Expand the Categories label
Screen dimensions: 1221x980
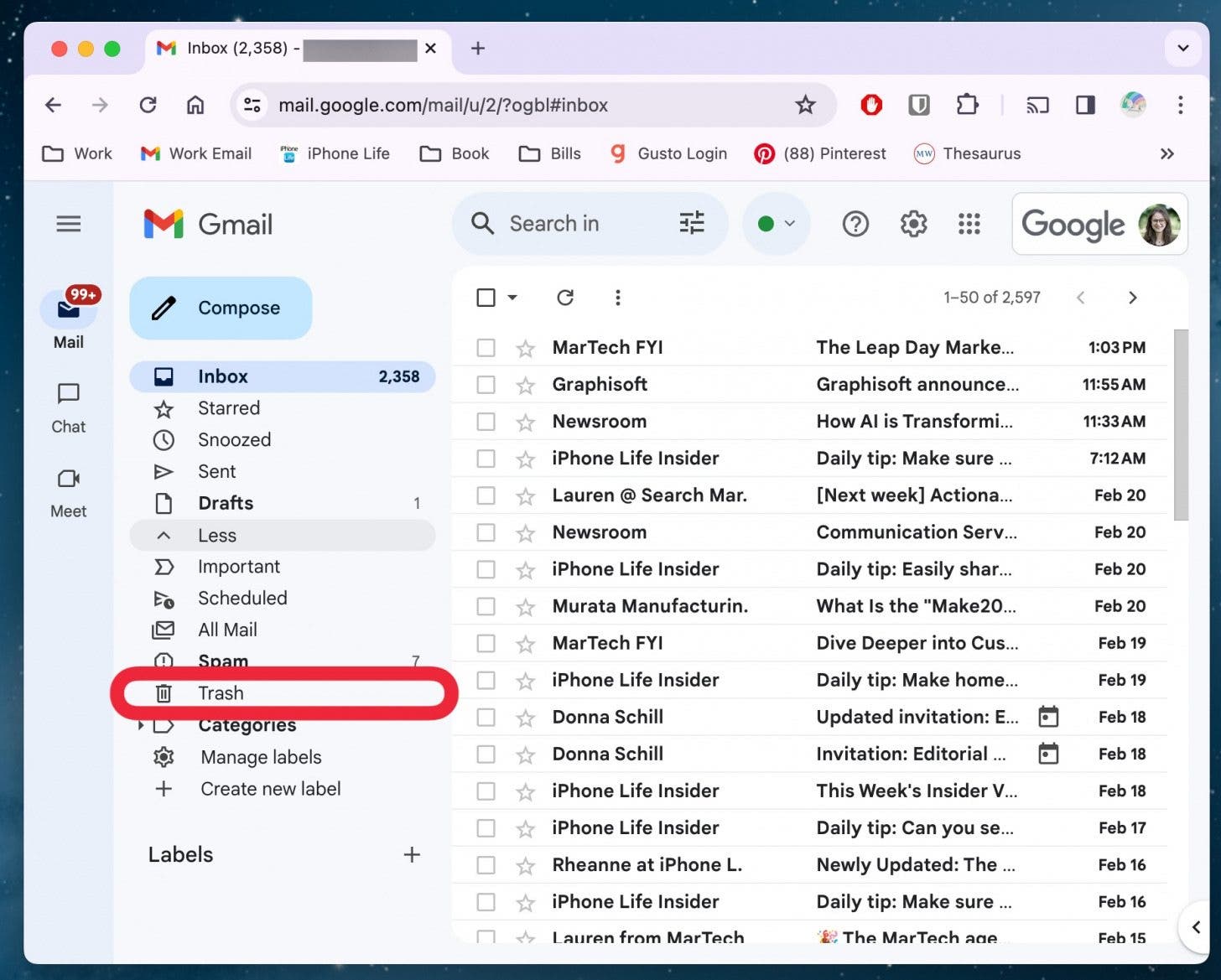(x=142, y=725)
